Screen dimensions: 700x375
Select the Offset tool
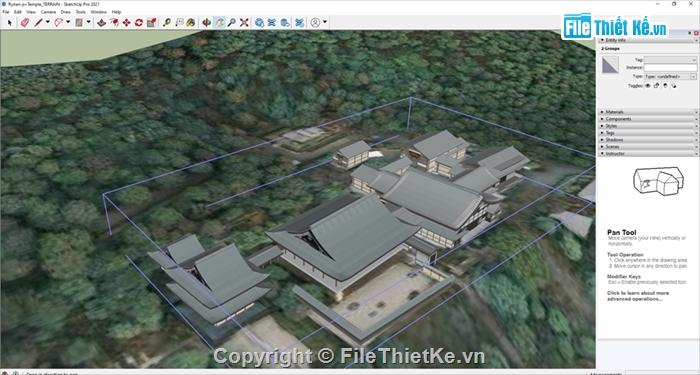tap(114, 22)
